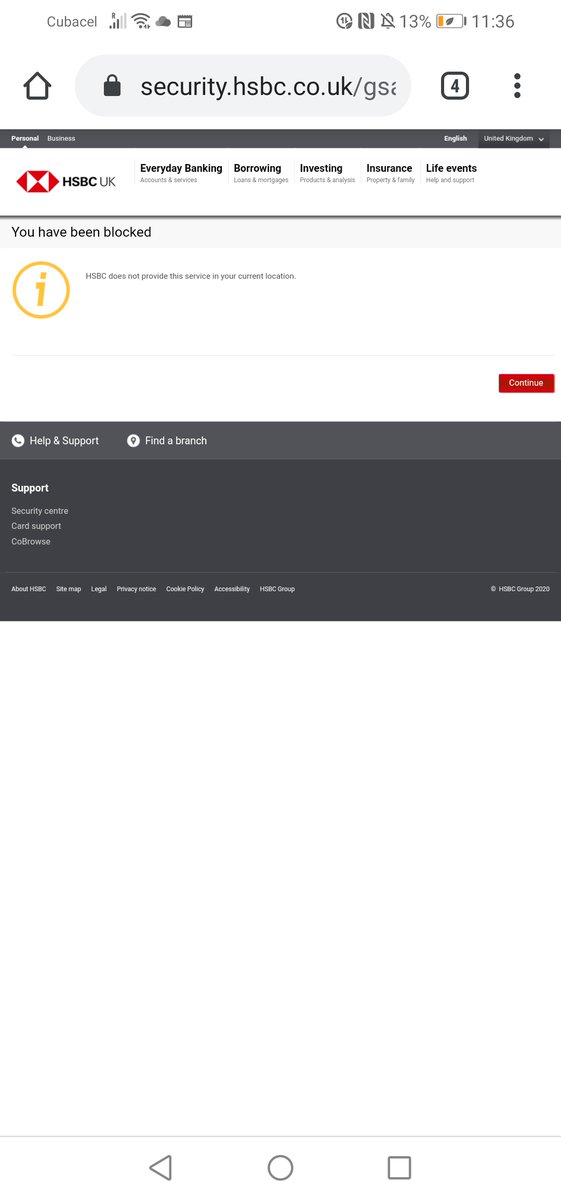
Task: Open the Accessibility footer link
Action: click(x=232, y=589)
